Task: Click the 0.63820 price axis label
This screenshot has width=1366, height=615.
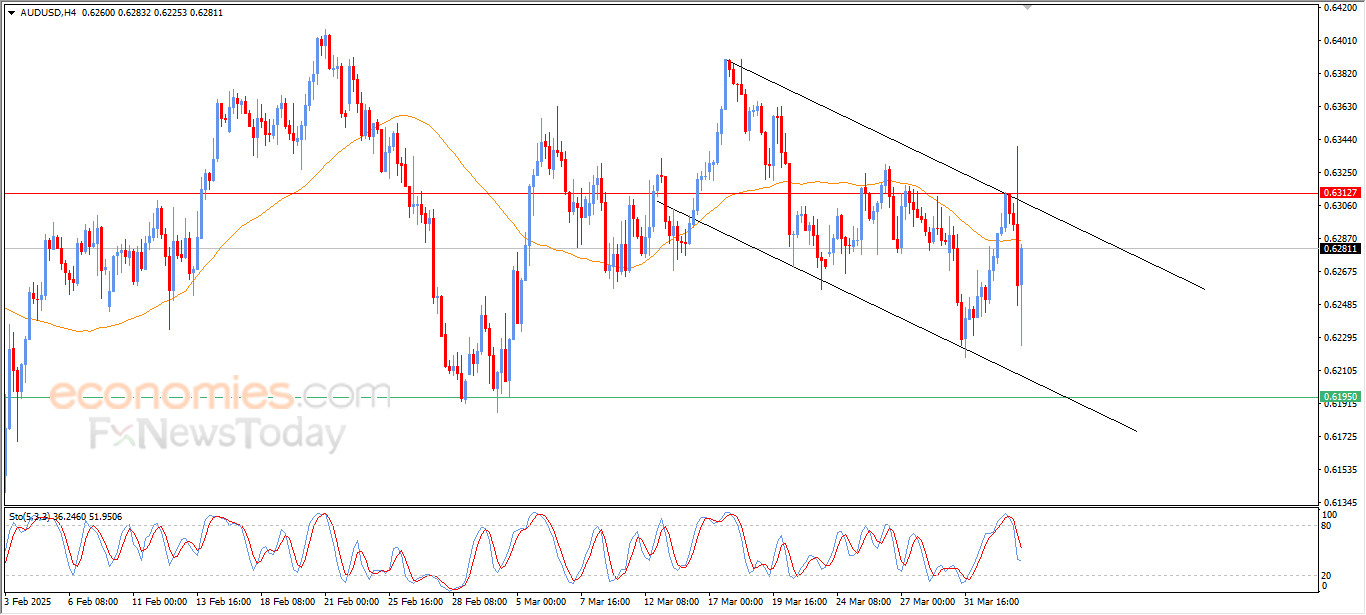Action: (1340, 73)
